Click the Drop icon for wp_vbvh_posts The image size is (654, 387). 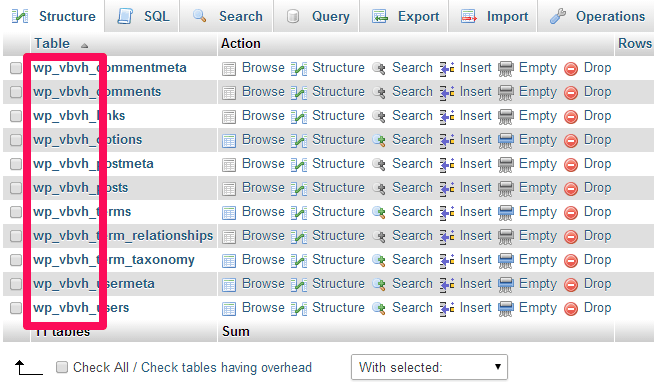(x=571, y=188)
